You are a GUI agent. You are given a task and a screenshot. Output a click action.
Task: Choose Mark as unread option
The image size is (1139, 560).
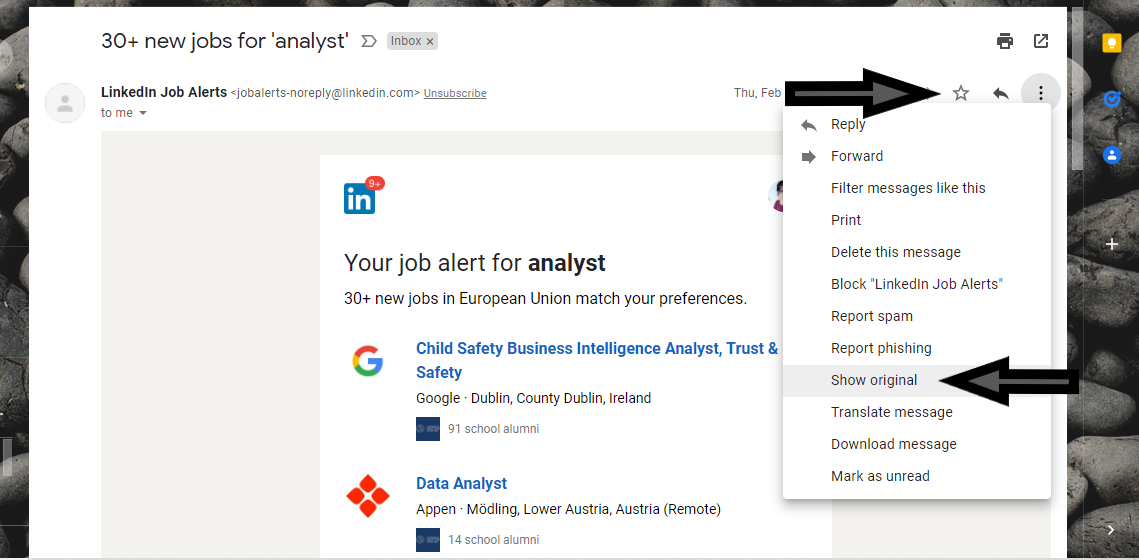[x=880, y=476]
